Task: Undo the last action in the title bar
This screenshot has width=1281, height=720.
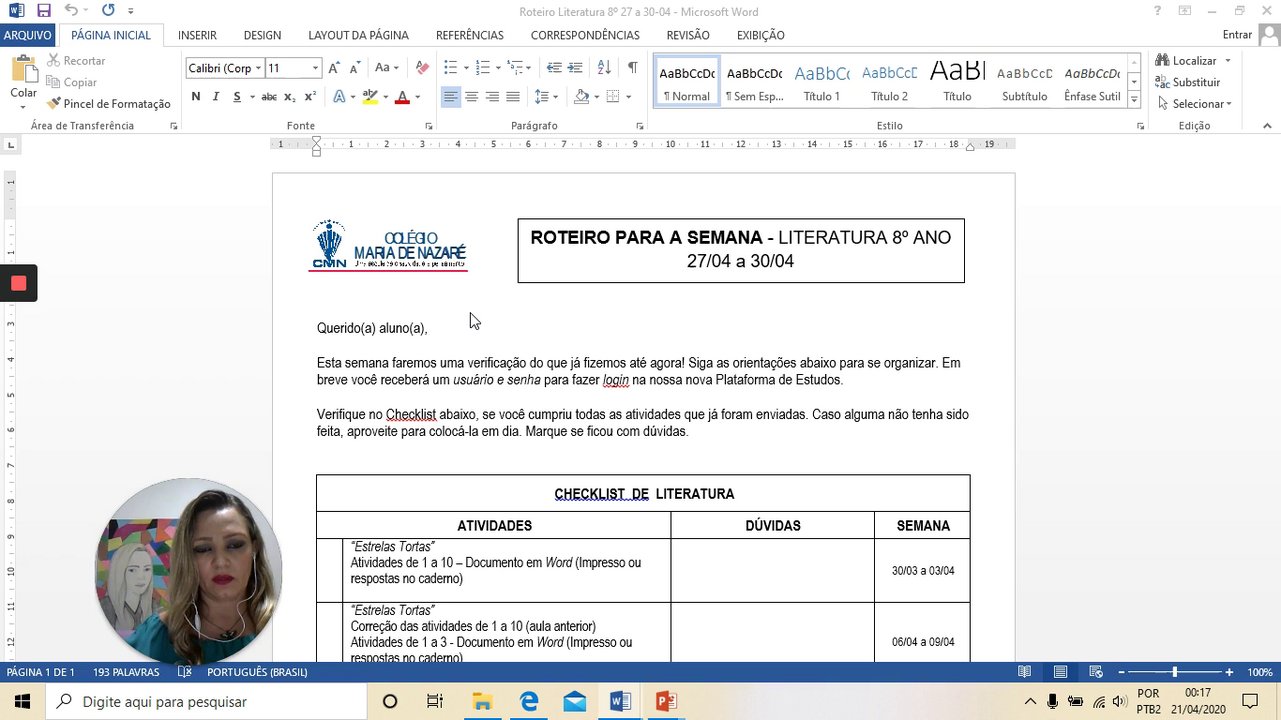Action: [70, 11]
